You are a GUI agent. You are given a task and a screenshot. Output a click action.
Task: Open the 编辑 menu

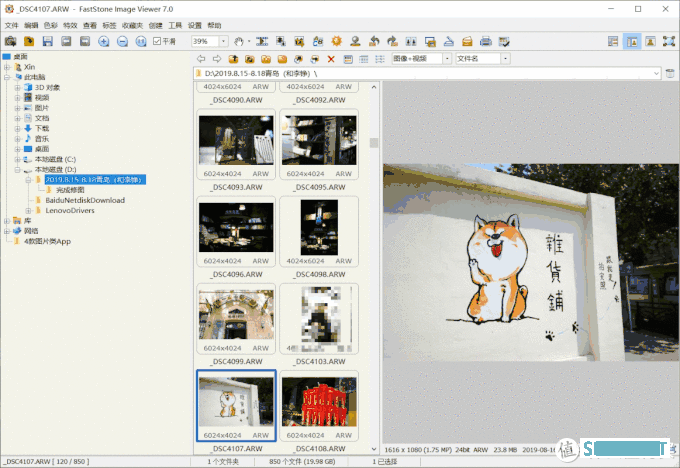[x=31, y=26]
